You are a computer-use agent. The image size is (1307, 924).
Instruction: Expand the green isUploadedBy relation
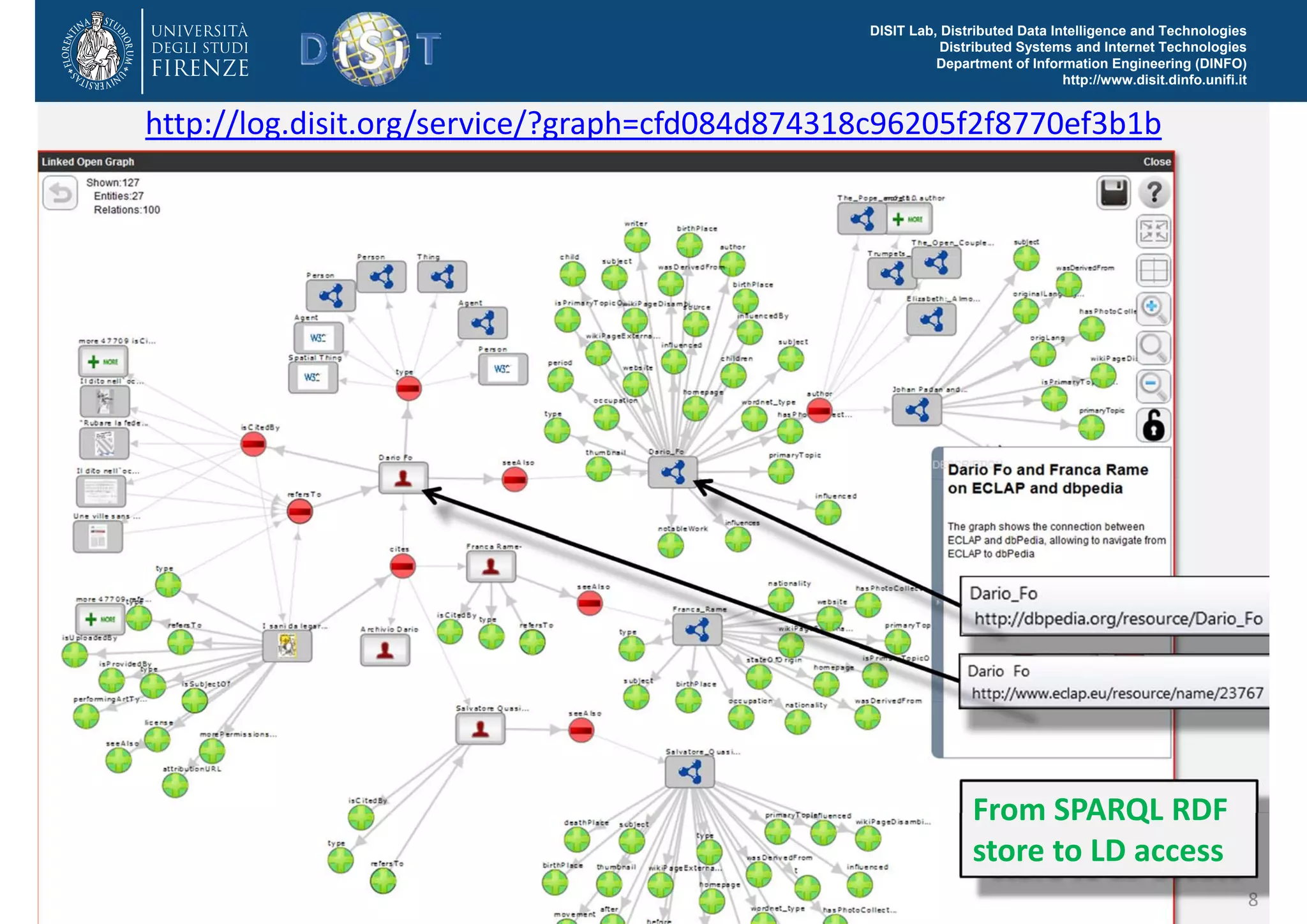point(75,655)
